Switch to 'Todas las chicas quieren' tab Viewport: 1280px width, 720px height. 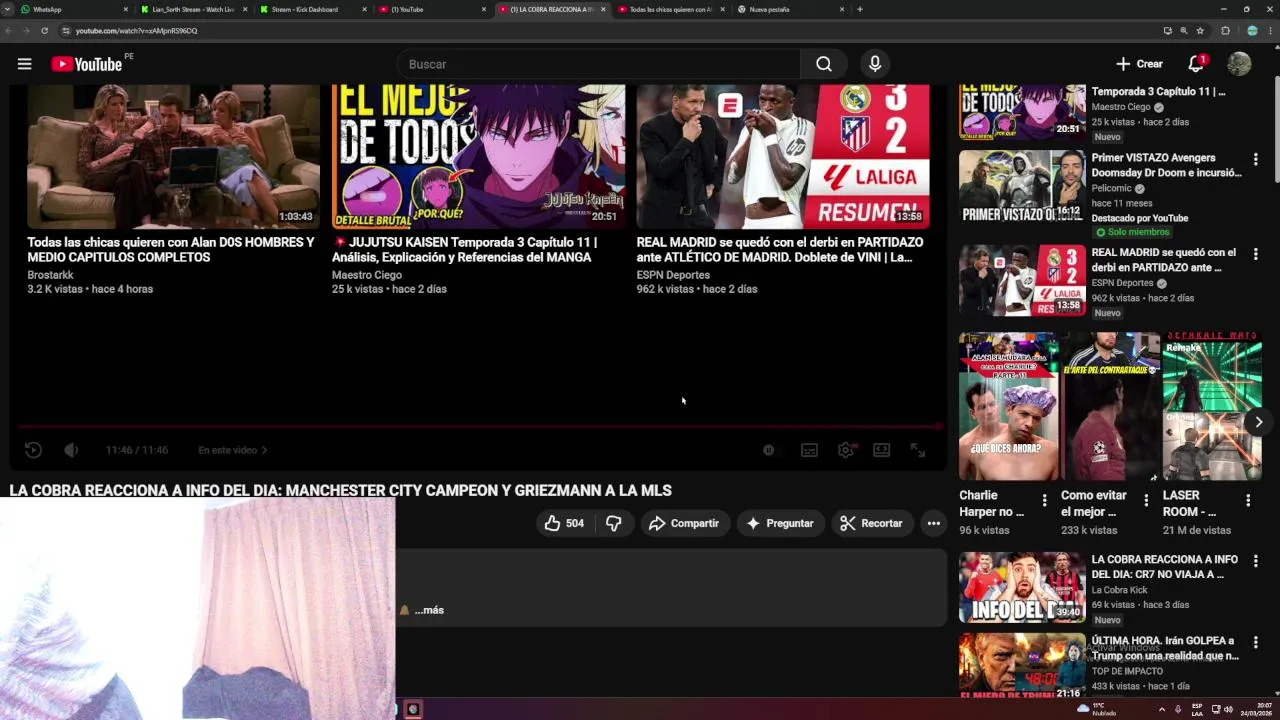pos(670,9)
